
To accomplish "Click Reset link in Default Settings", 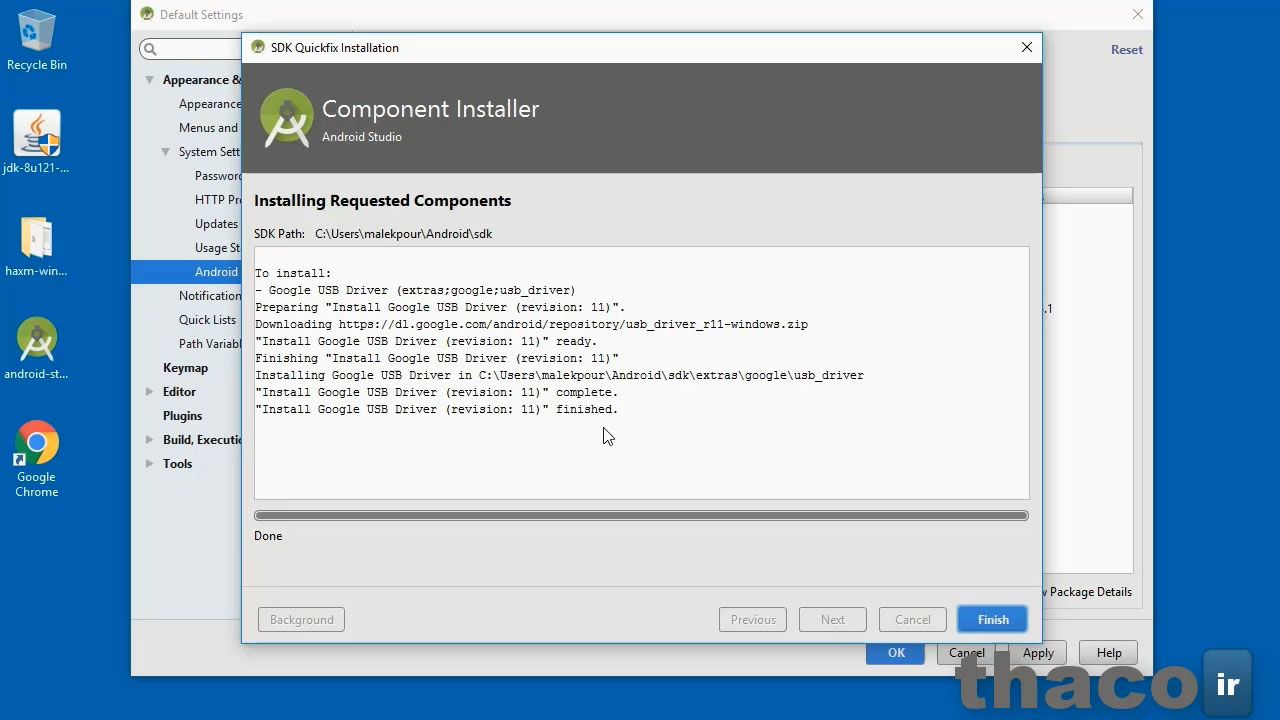I will point(1126,49).
